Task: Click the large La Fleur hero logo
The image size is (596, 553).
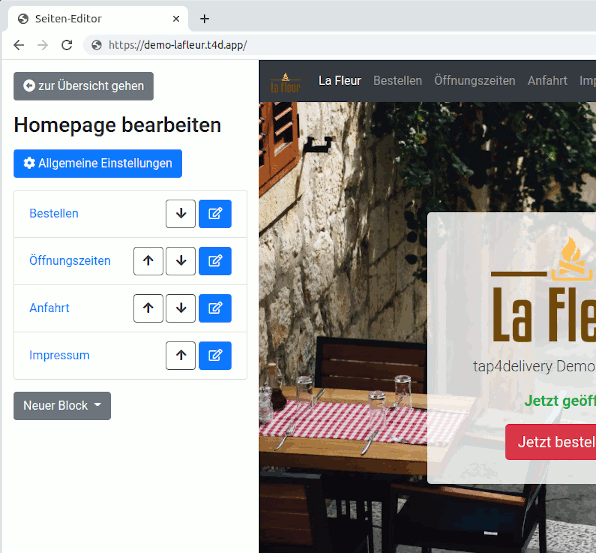Action: click(543, 290)
